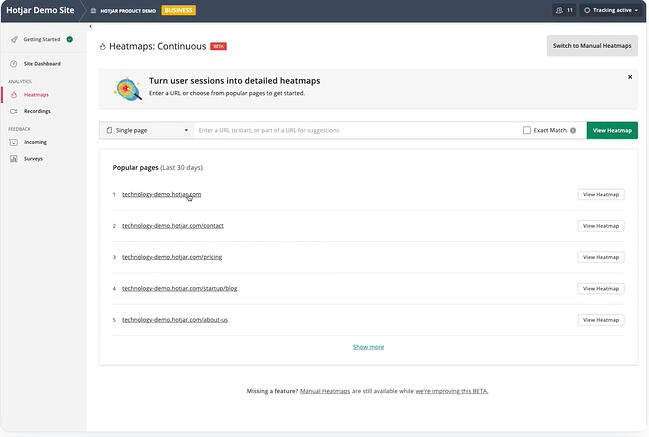Open the Recordings camera icon
Screen dimensions: 649x437
coord(14,111)
